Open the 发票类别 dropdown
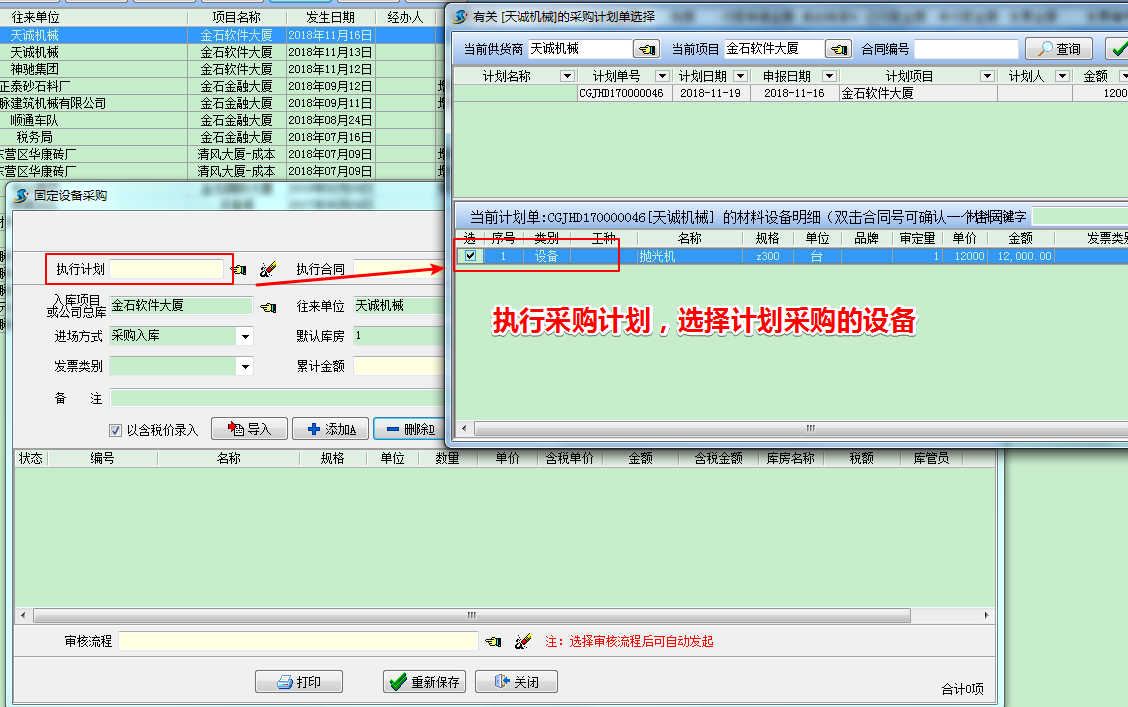 pyautogui.click(x=246, y=366)
